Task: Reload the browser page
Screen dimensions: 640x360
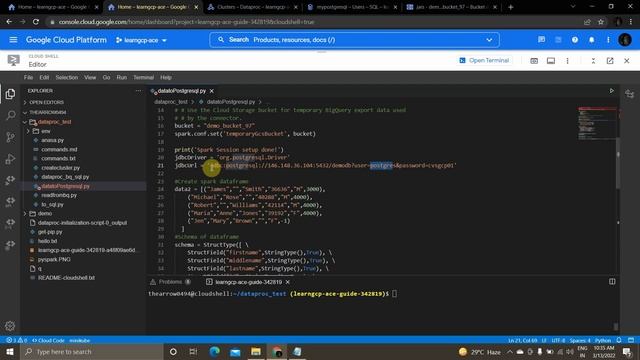Action: point(36,22)
